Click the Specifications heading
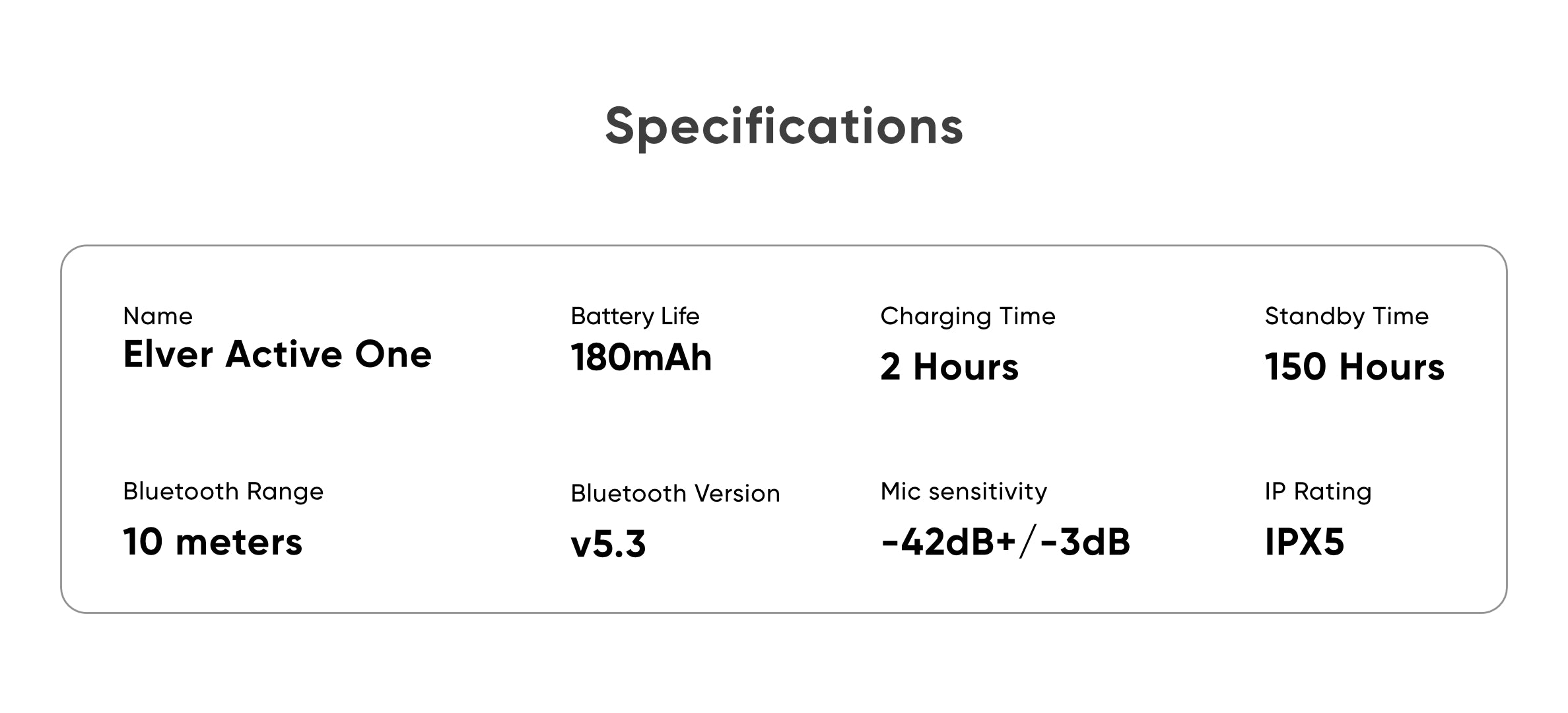The width and height of the screenshot is (1568, 713). 784,126
